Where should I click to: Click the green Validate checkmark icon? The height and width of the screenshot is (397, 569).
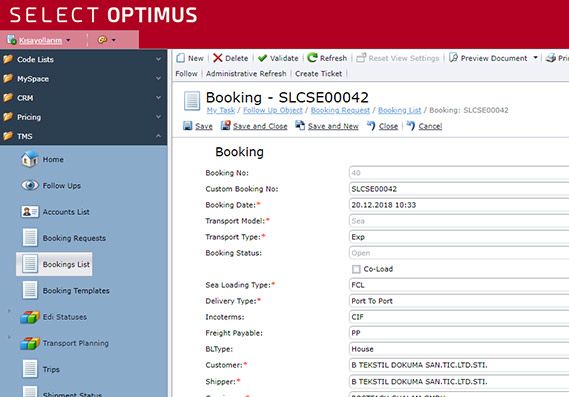point(262,58)
